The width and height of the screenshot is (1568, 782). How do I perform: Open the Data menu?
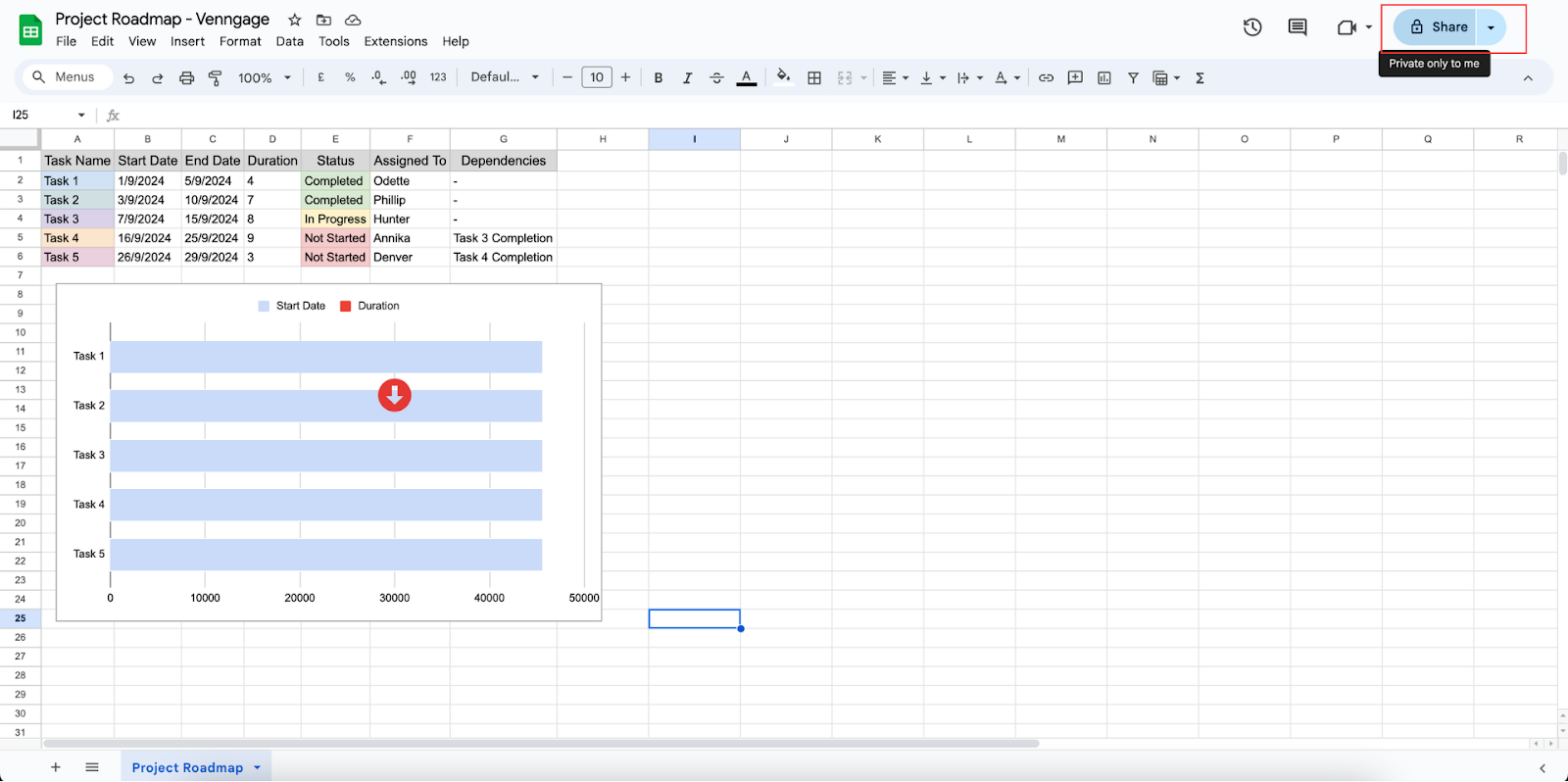[289, 41]
